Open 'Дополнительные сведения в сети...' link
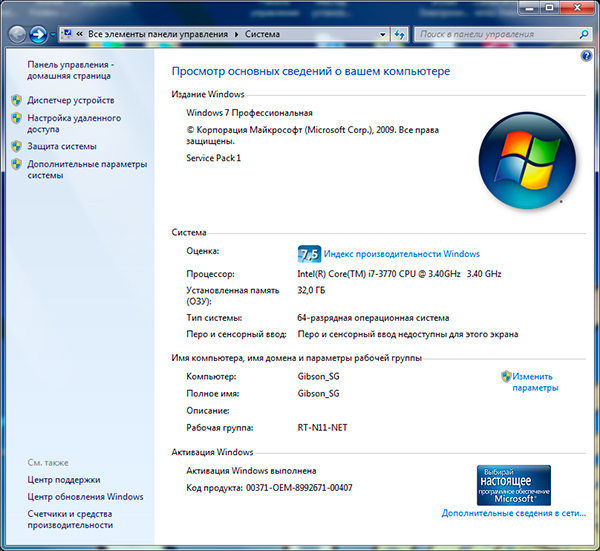Viewport: 600px width, 551px height. [x=514, y=513]
